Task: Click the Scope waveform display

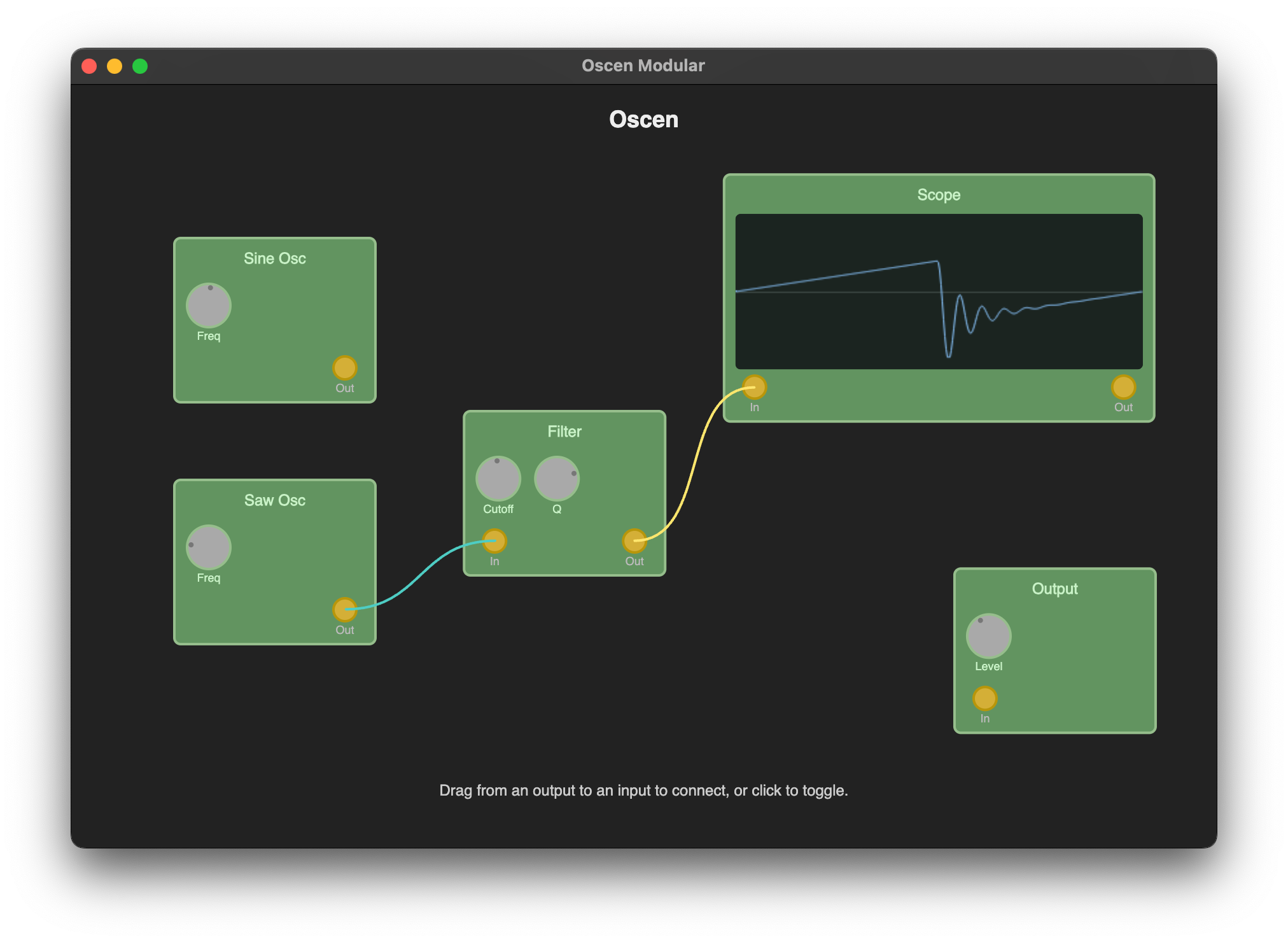Action: point(939,292)
